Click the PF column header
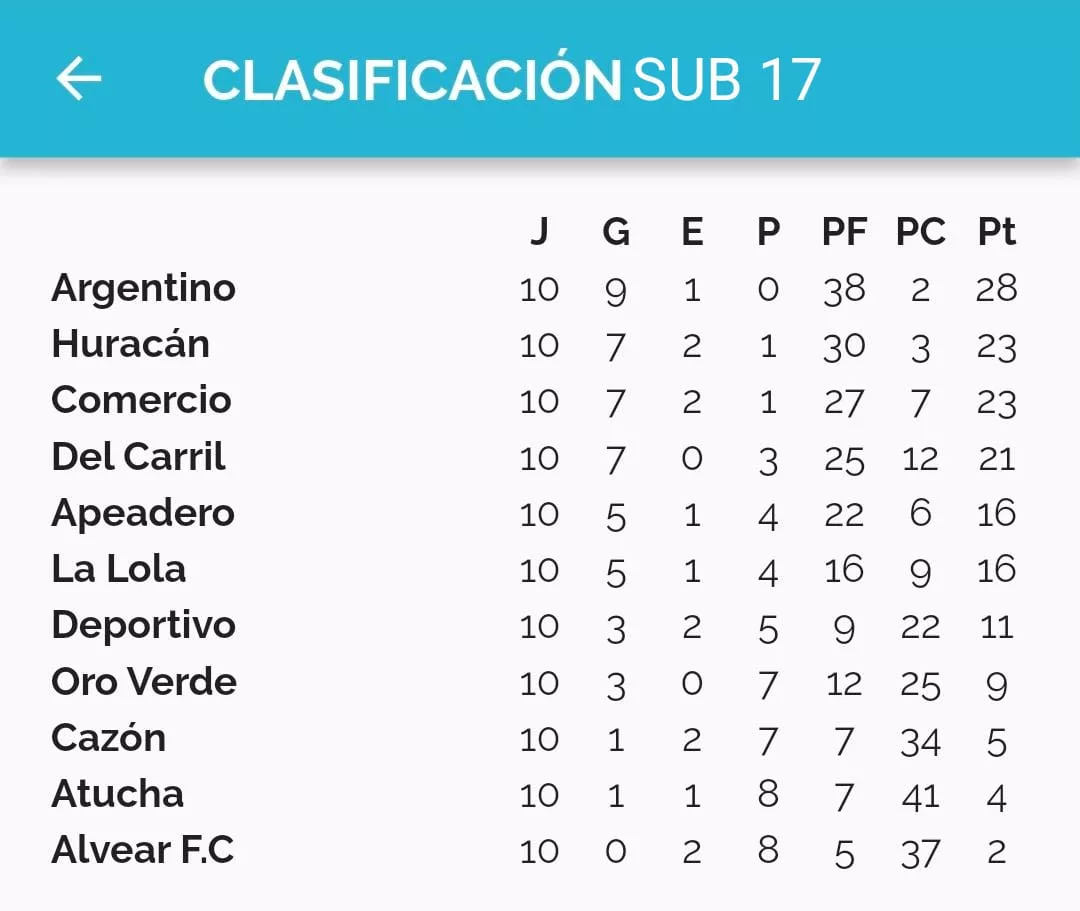The height and width of the screenshot is (911, 1080). point(844,232)
